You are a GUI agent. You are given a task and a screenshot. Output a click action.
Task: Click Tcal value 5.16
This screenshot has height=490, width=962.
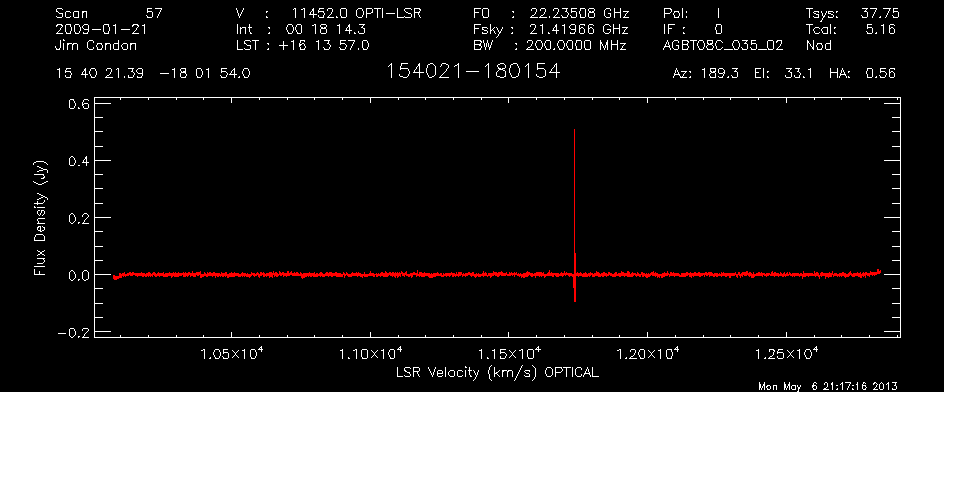[x=880, y=29]
